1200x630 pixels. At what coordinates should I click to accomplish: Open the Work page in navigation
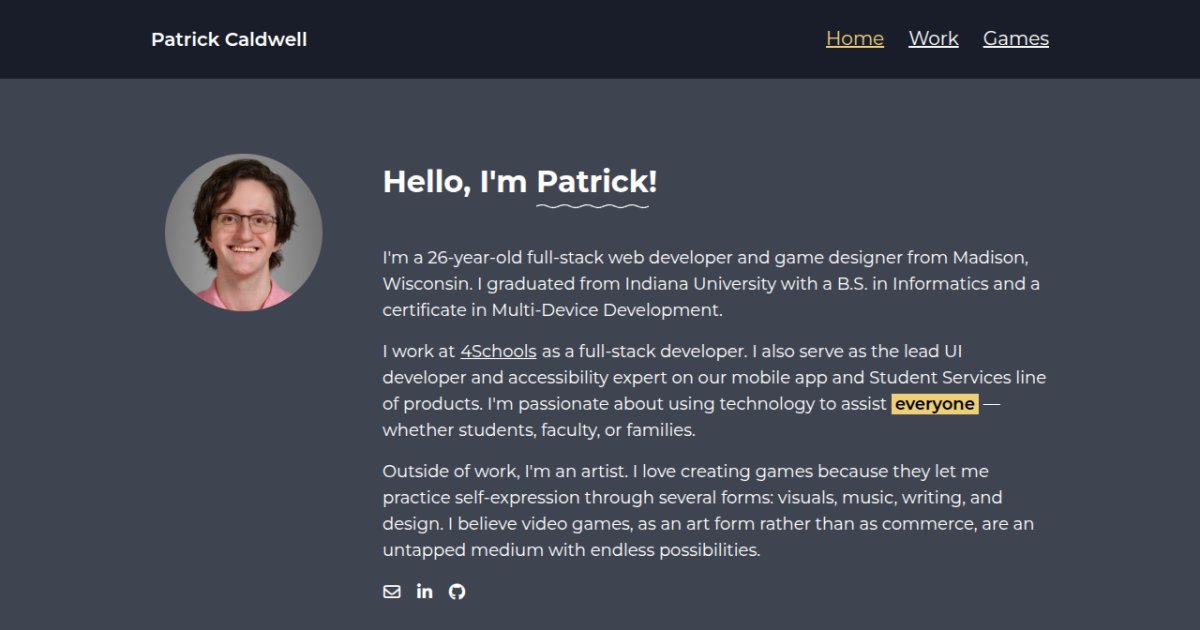click(x=933, y=39)
